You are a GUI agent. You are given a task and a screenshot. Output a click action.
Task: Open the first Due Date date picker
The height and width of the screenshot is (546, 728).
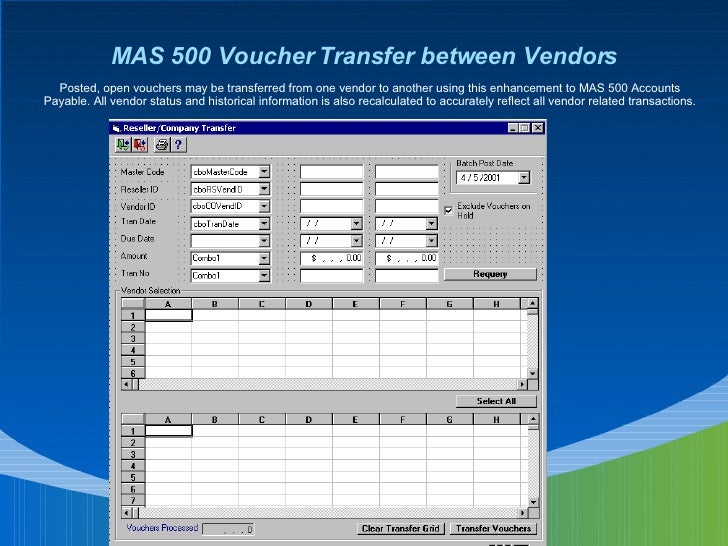(356, 241)
